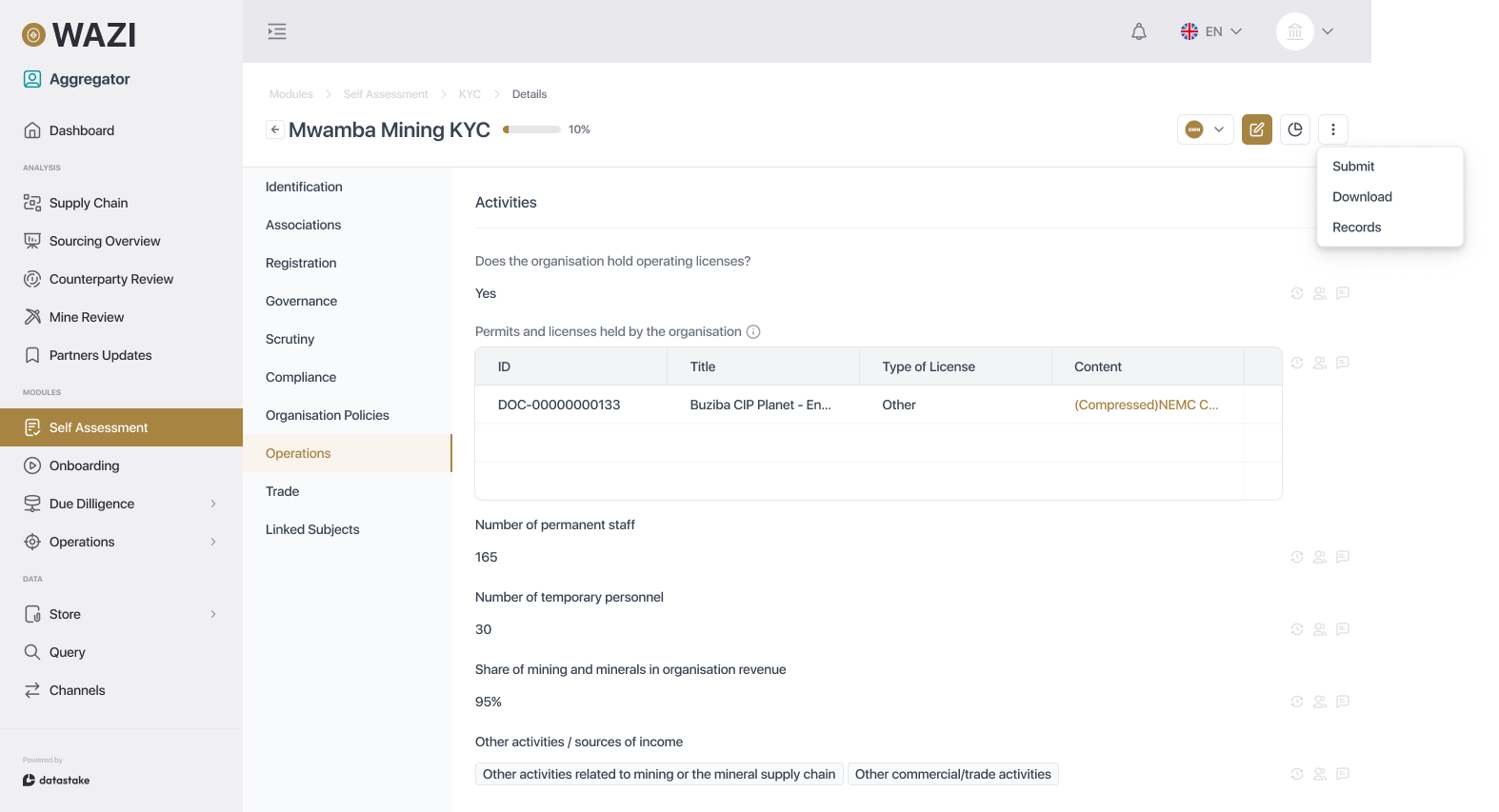This screenshot has height=812, width=1499.
Task: Switch to the Linked Subjects section
Action: pos(348,529)
